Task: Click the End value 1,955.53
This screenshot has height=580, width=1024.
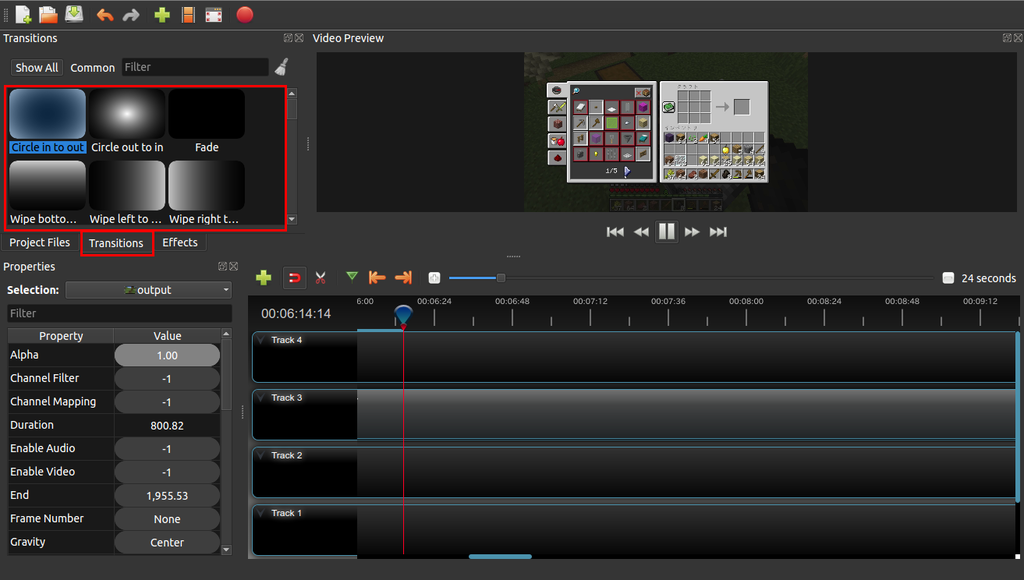Action: coord(167,496)
